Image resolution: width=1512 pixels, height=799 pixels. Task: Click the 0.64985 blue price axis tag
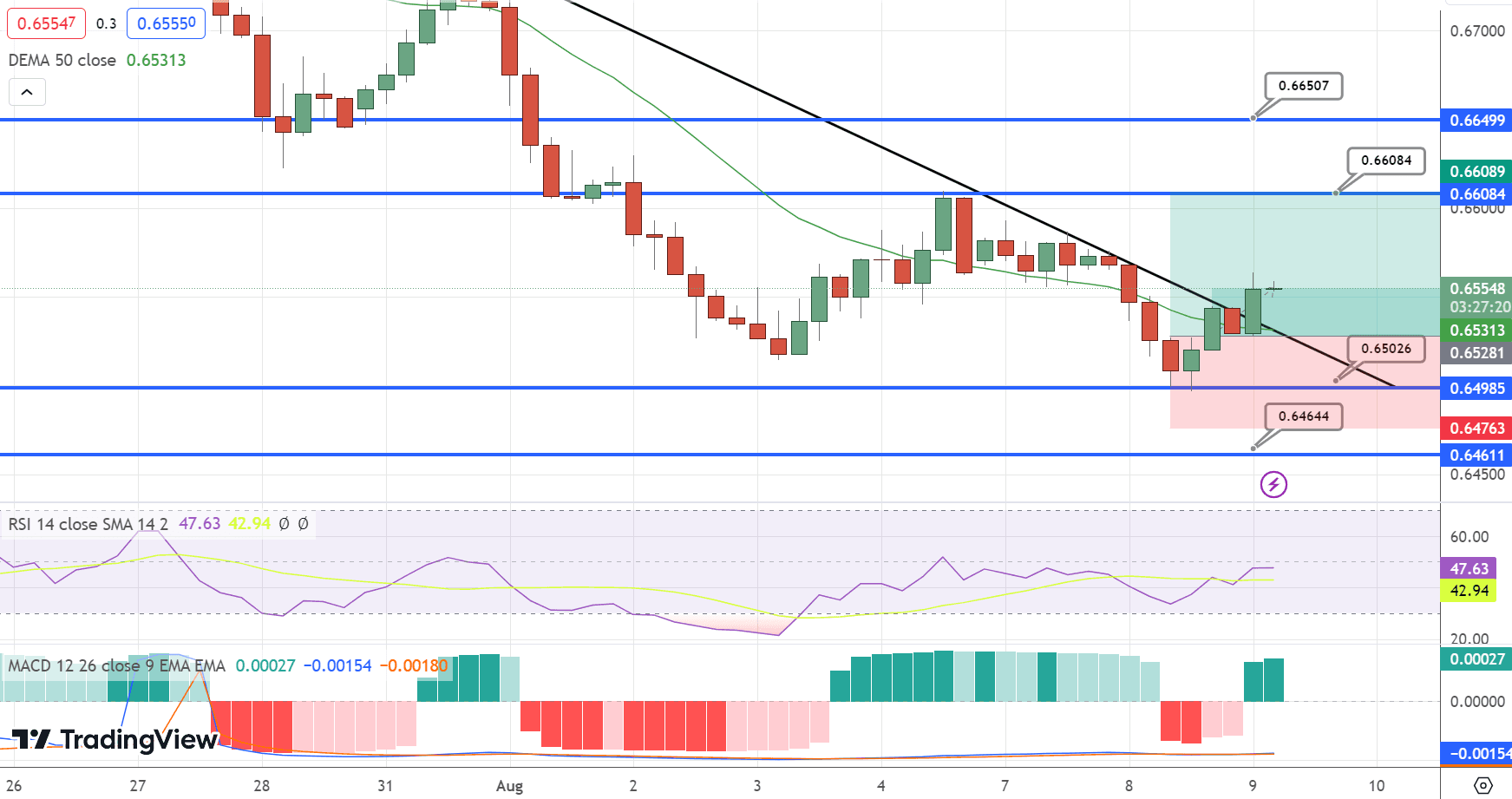(1476, 389)
